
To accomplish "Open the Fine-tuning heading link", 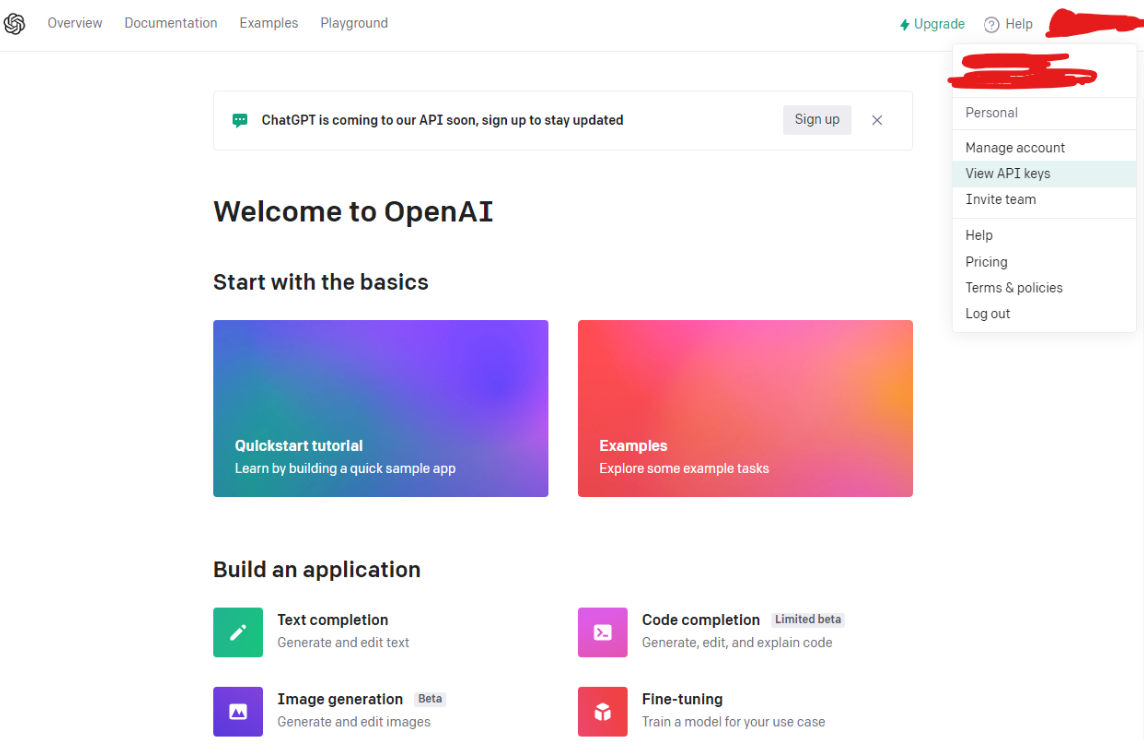I will [682, 699].
